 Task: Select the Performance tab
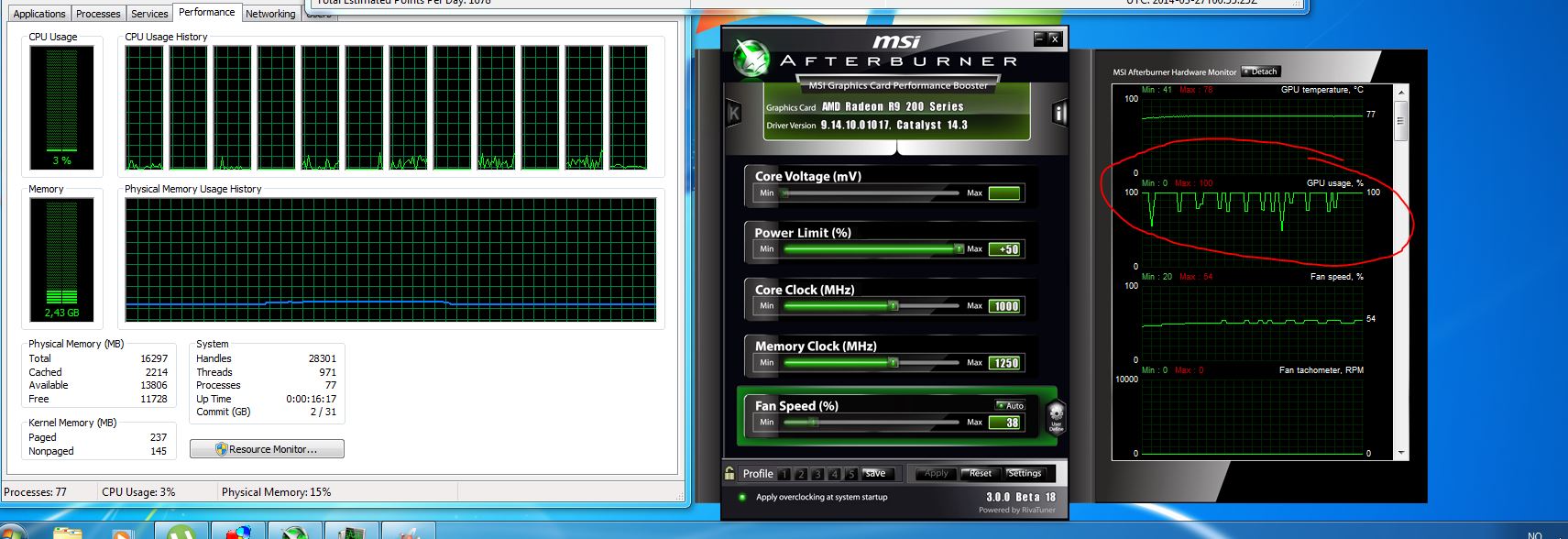pyautogui.click(x=206, y=12)
